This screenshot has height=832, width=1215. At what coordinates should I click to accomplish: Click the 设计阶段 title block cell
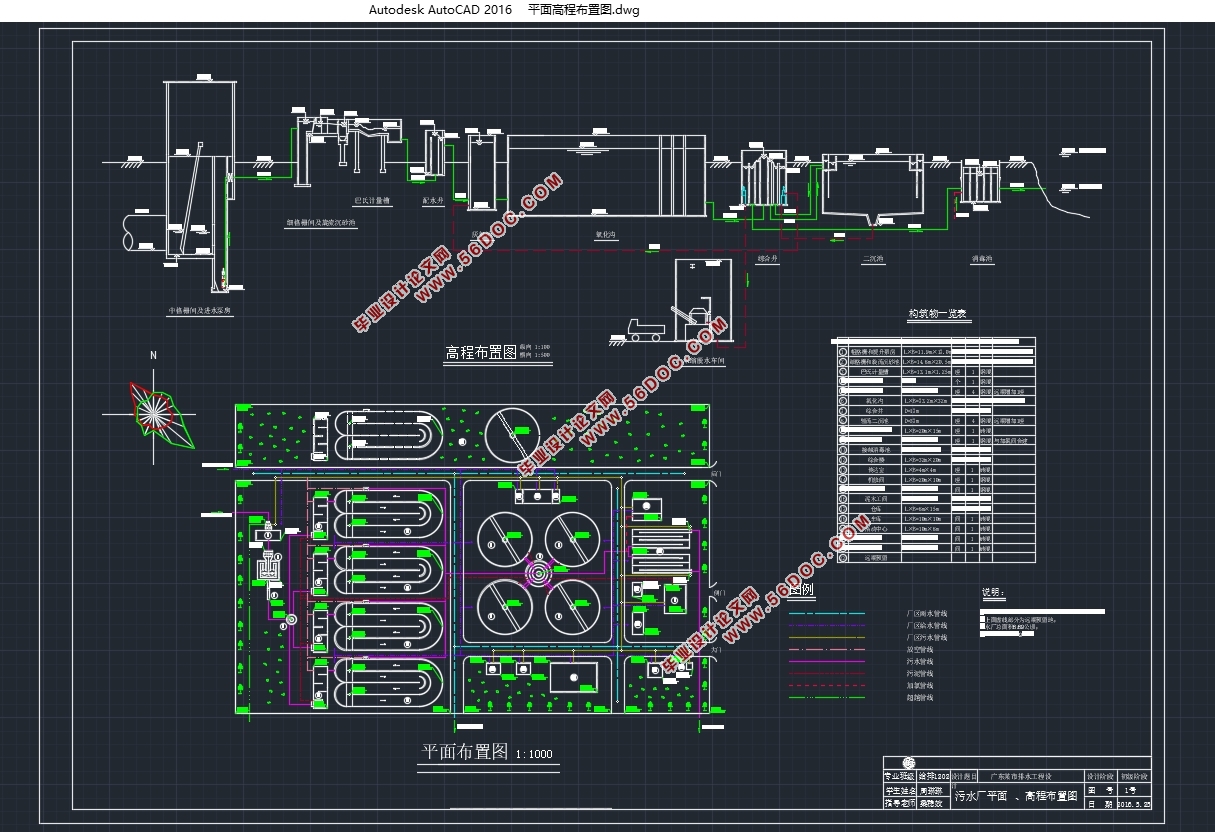click(1100, 776)
